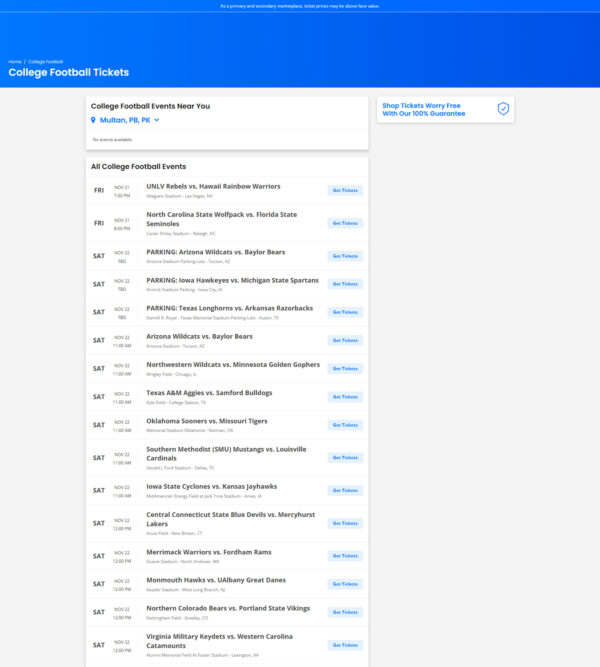Get Tickets for PARKING: Arizona Wildcats vs. Baylor
This screenshot has height=667, width=600.
345,256
